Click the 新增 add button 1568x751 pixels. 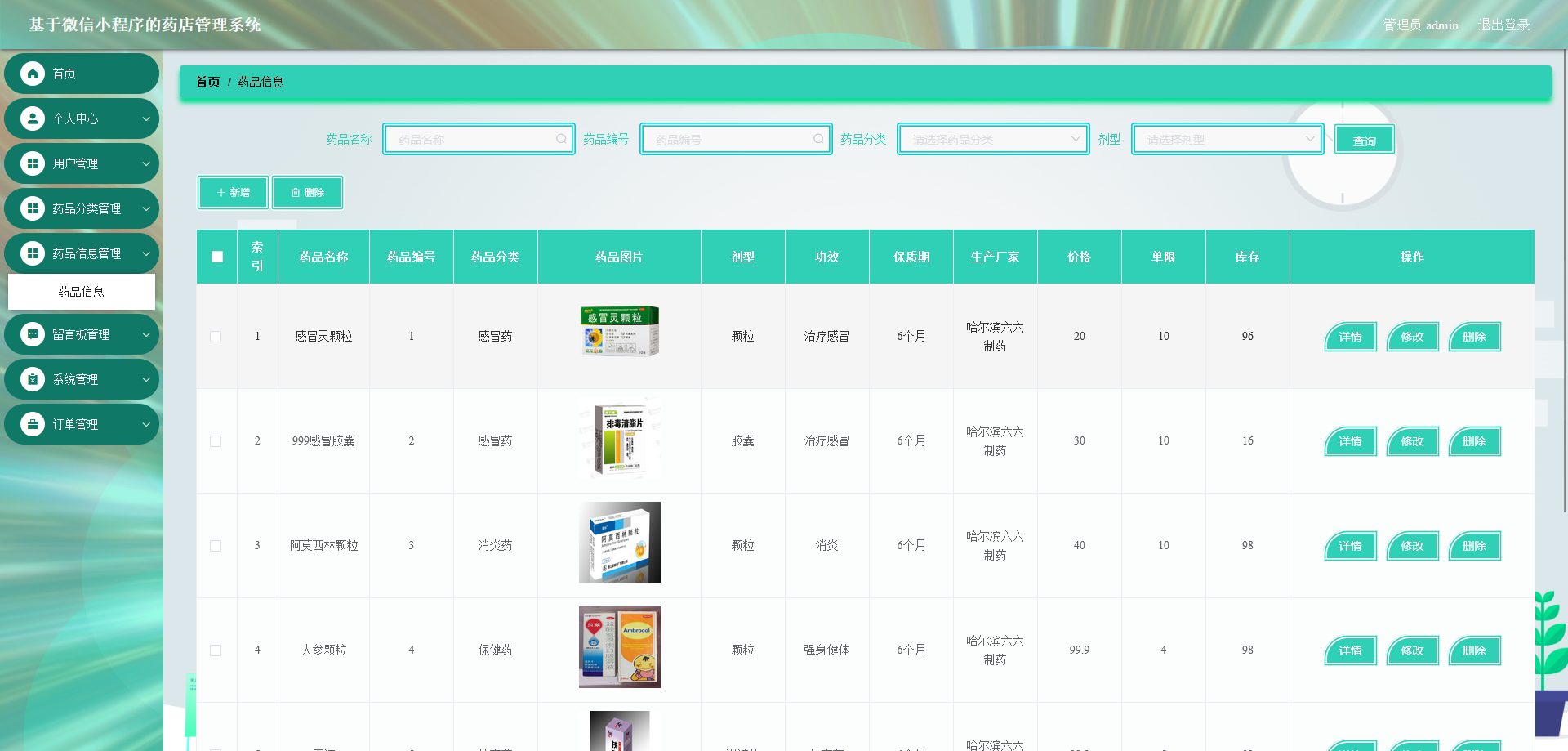coord(233,192)
